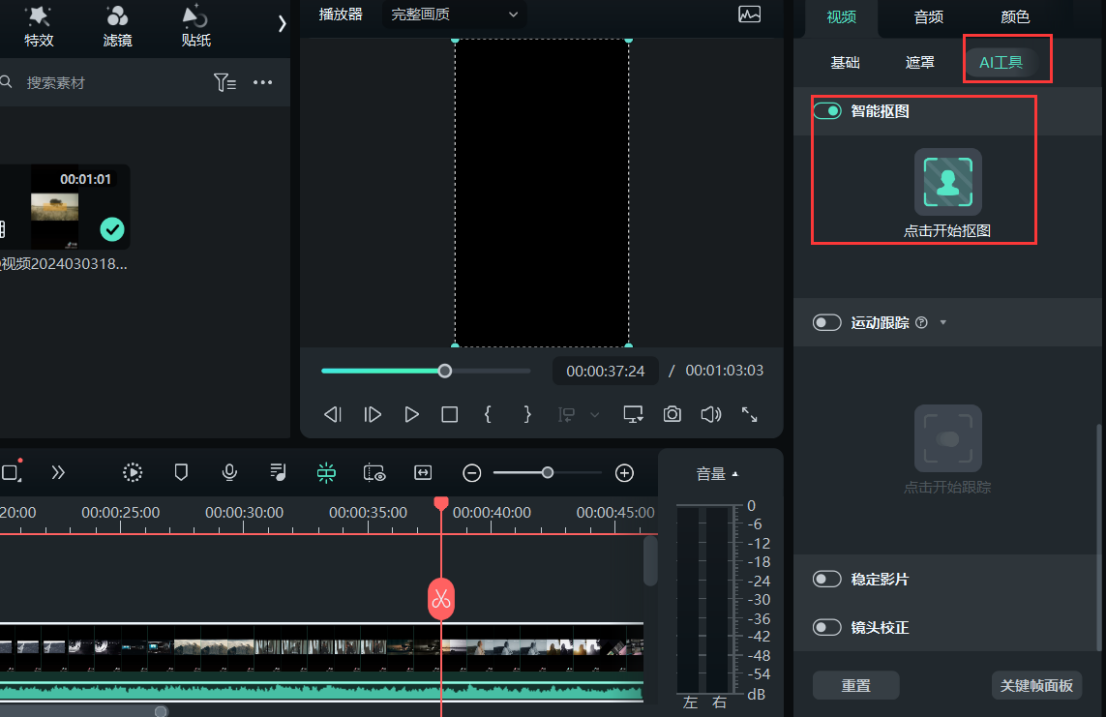Viewport: 1107px width, 718px height.
Task: Expand the 音量 meter dropdown
Action: pyautogui.click(x=717, y=474)
